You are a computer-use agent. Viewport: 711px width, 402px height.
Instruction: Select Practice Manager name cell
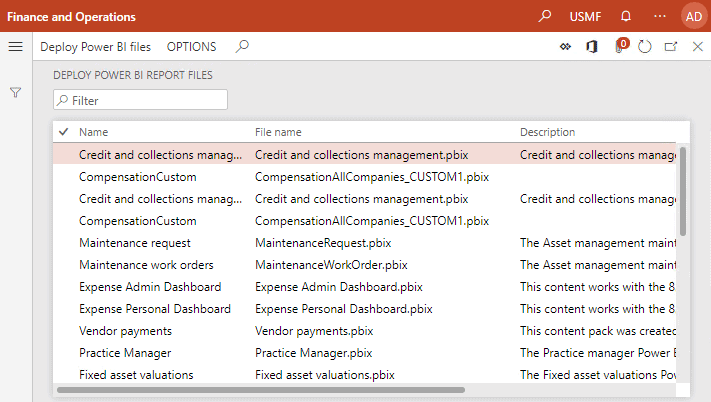point(125,353)
